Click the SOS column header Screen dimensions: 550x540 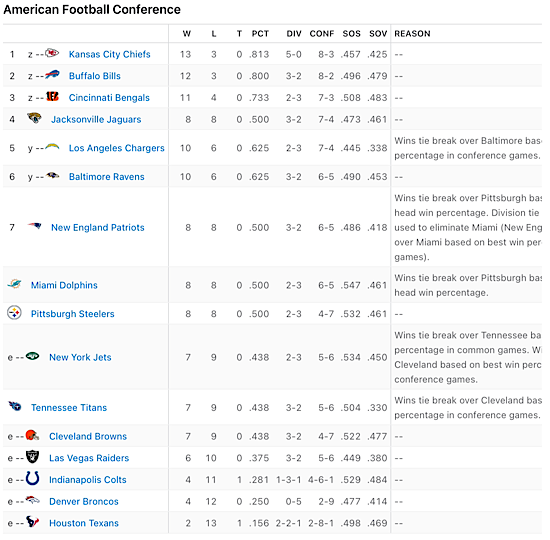[351, 34]
